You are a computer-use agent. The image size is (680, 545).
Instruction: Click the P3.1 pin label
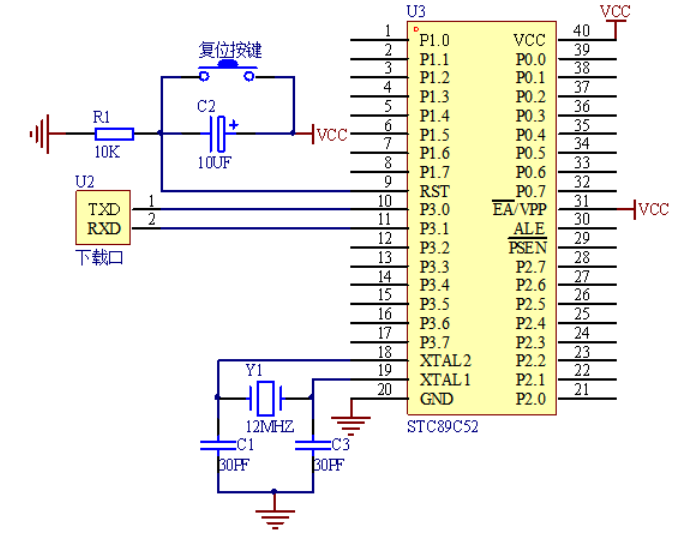point(435,228)
